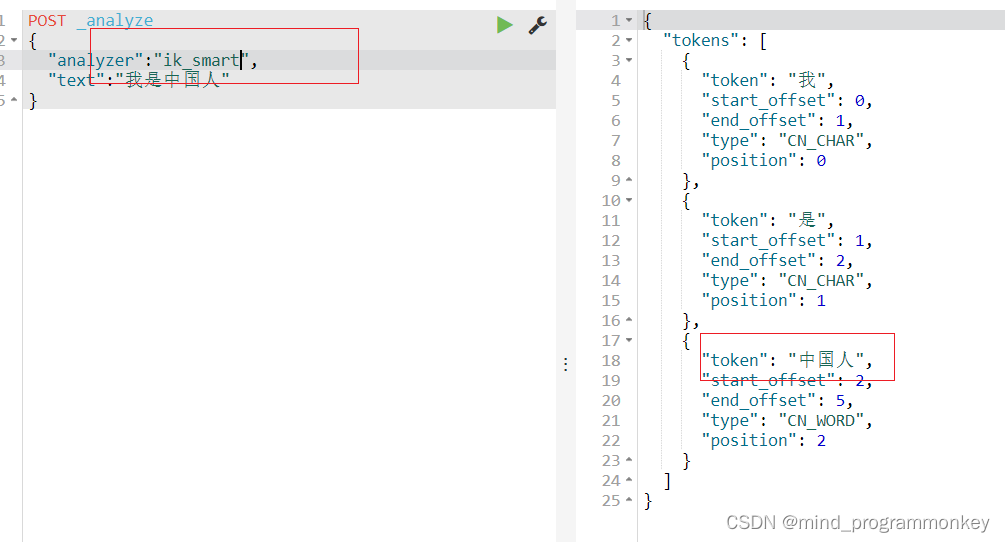The height and width of the screenshot is (542, 1005).
Task: Click "position": 1 on line 15
Action: [763, 300]
